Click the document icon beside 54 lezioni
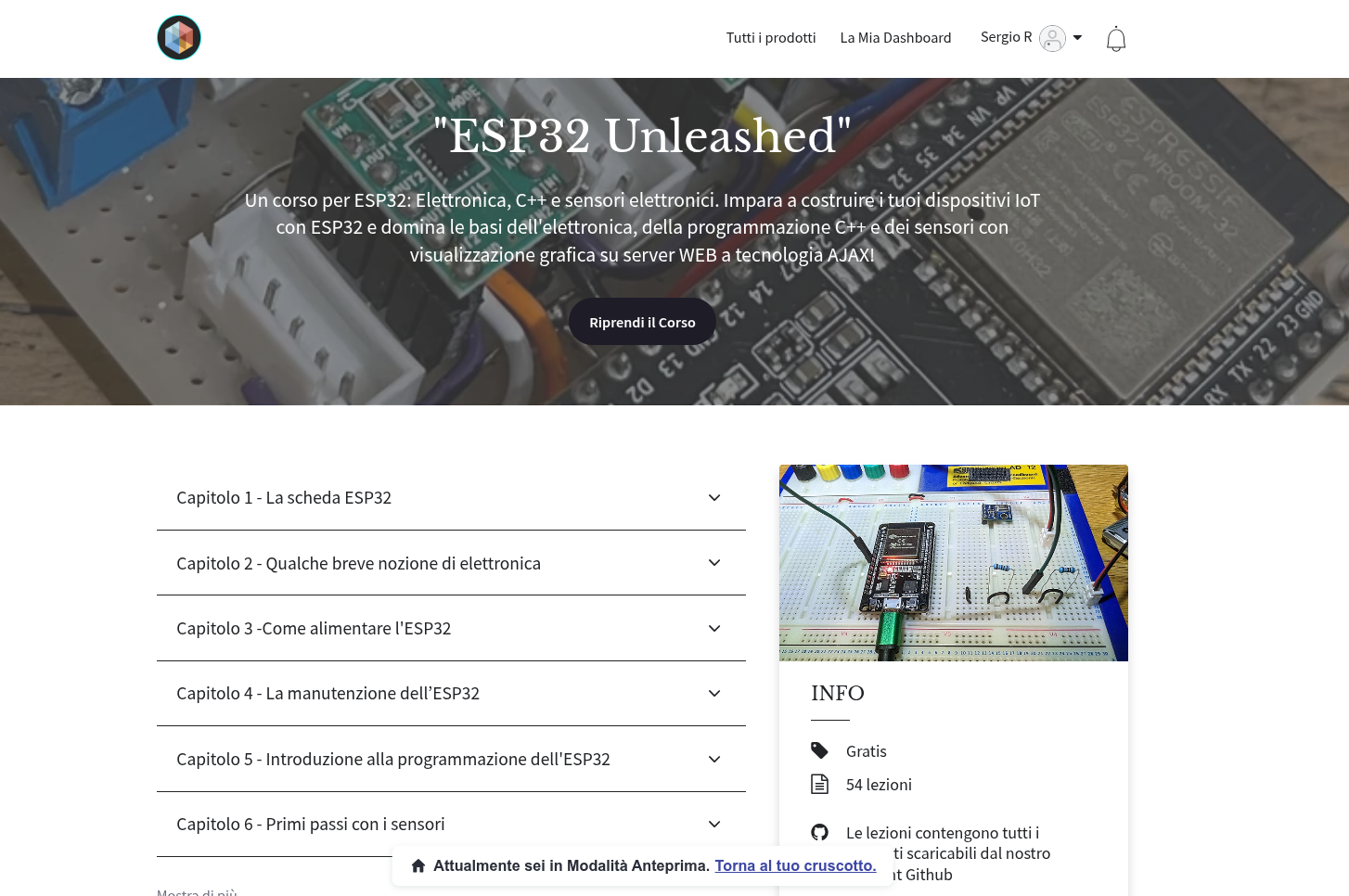 coord(820,784)
